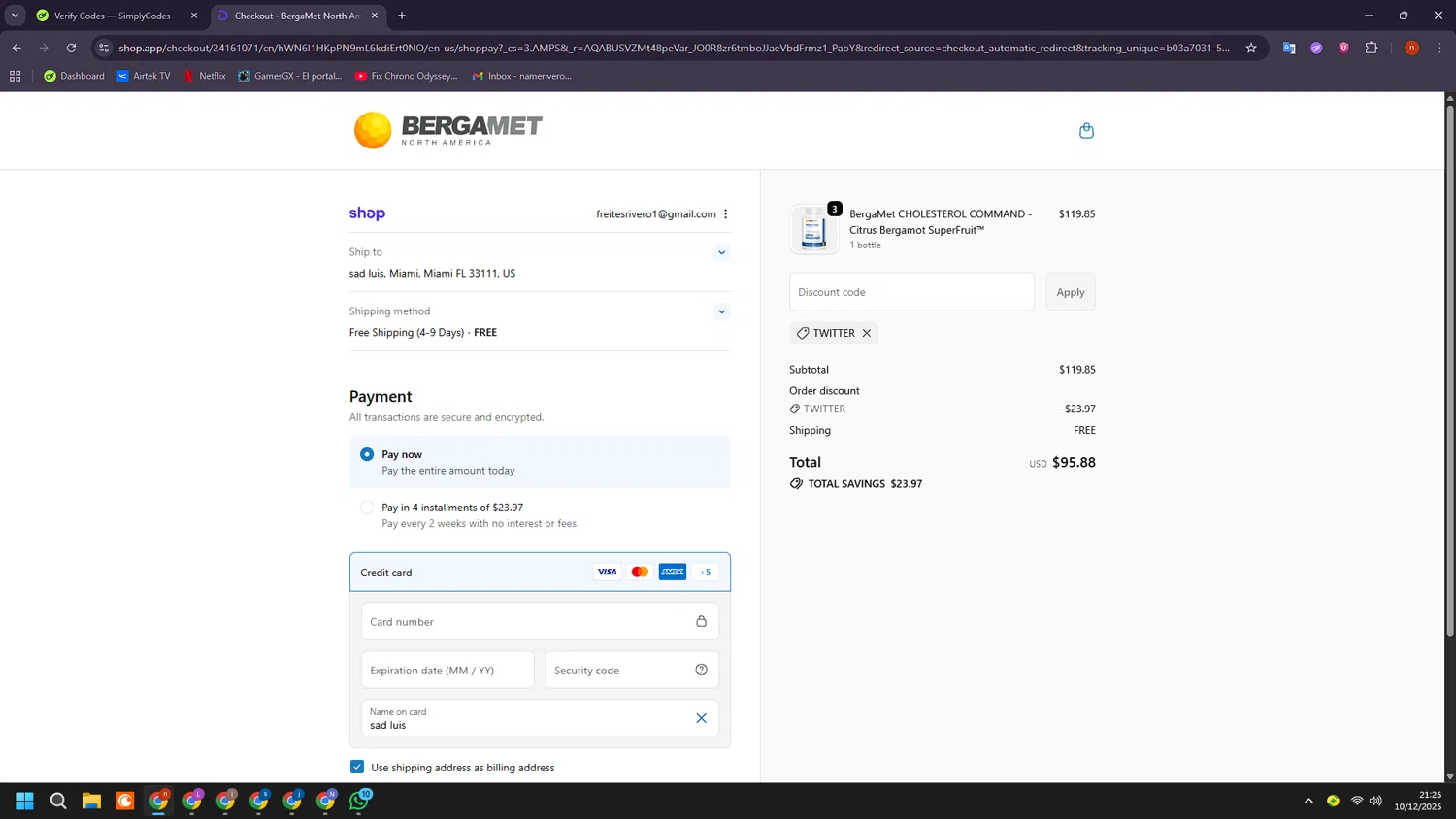Show hidden system tray icons

point(1308,801)
